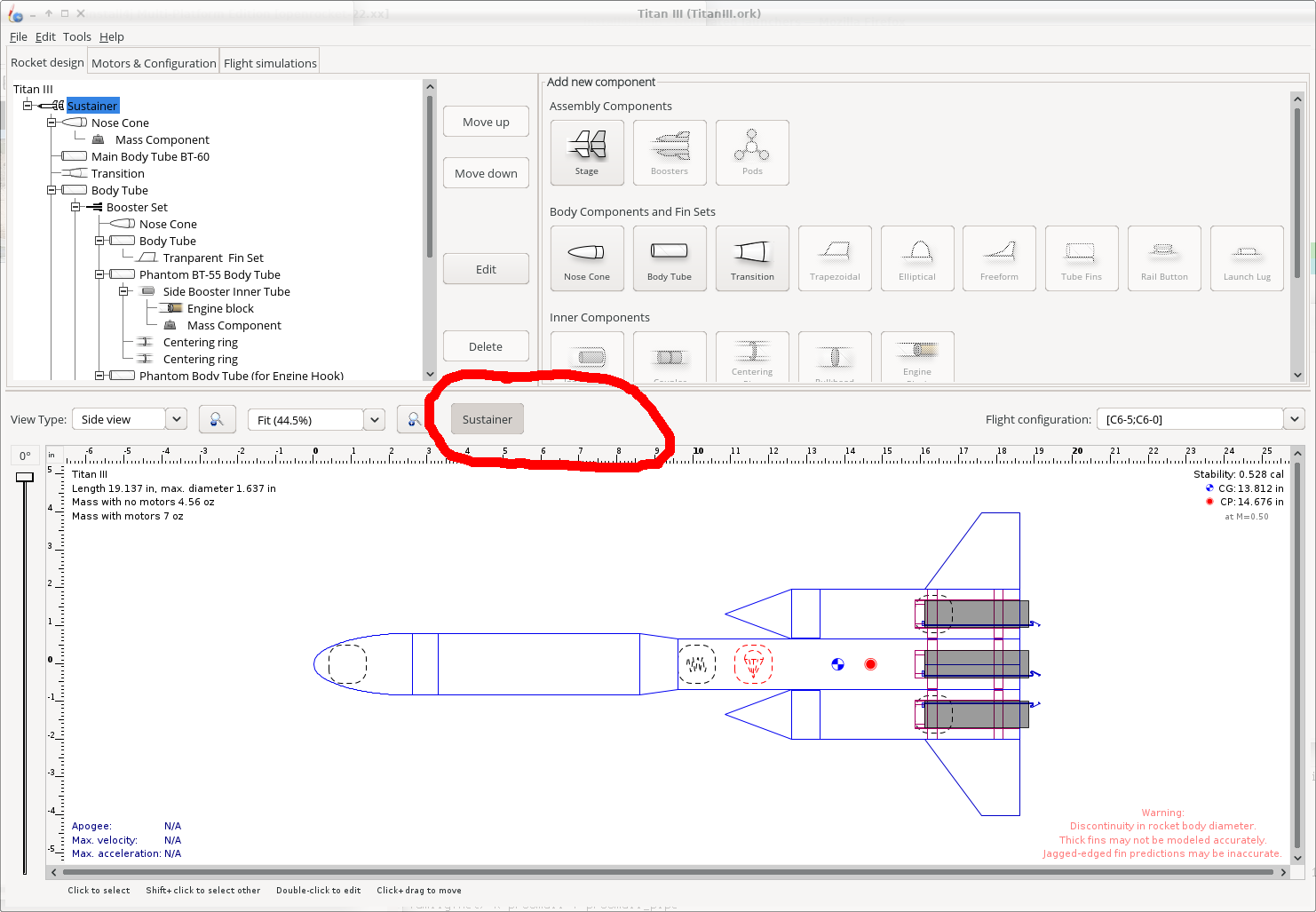The height and width of the screenshot is (912, 1316).
Task: Add a Freeform fin set
Action: click(x=999, y=258)
